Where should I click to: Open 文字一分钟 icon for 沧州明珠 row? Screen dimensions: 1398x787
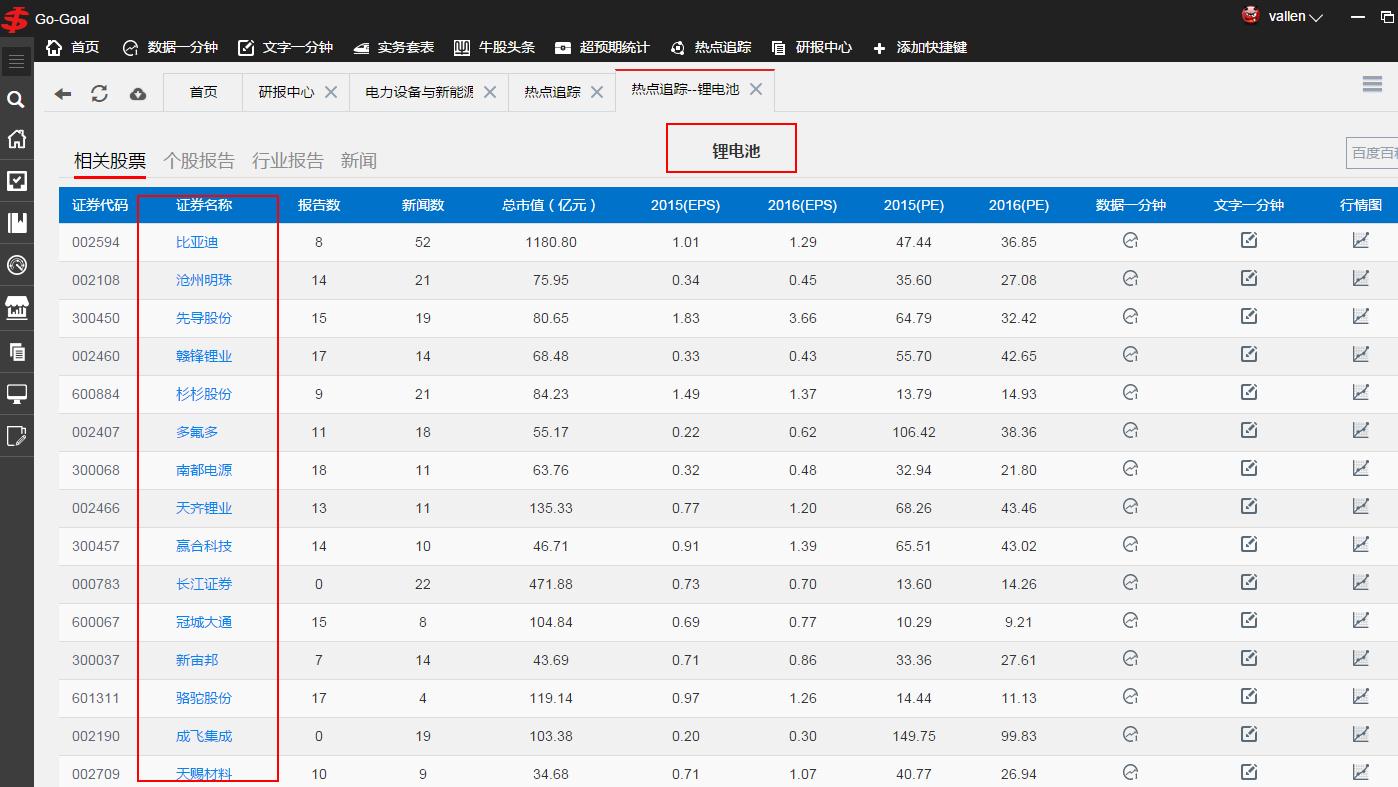pos(1248,279)
